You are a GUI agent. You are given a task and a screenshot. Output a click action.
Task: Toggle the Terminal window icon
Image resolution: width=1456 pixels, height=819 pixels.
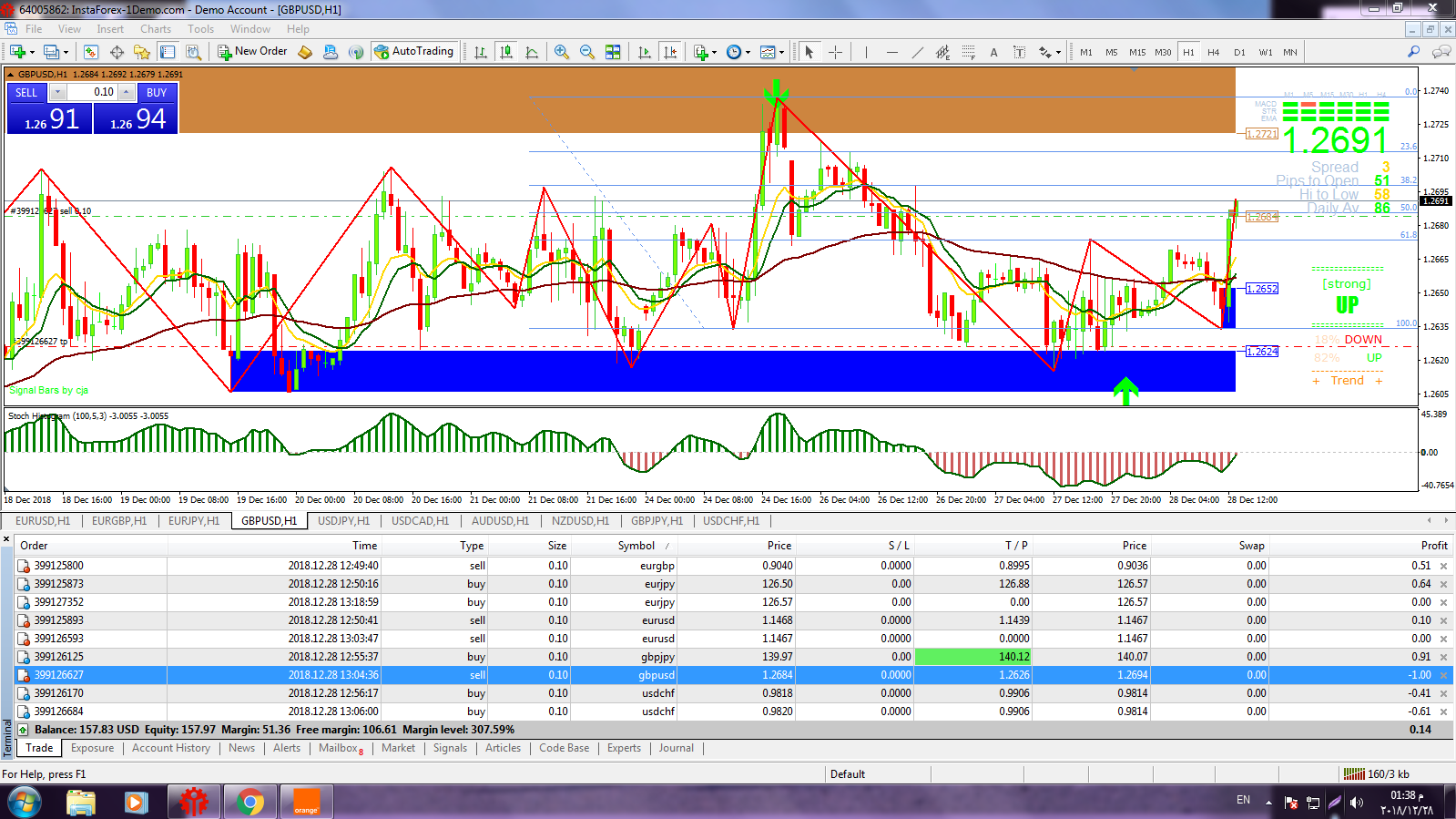click(168, 52)
